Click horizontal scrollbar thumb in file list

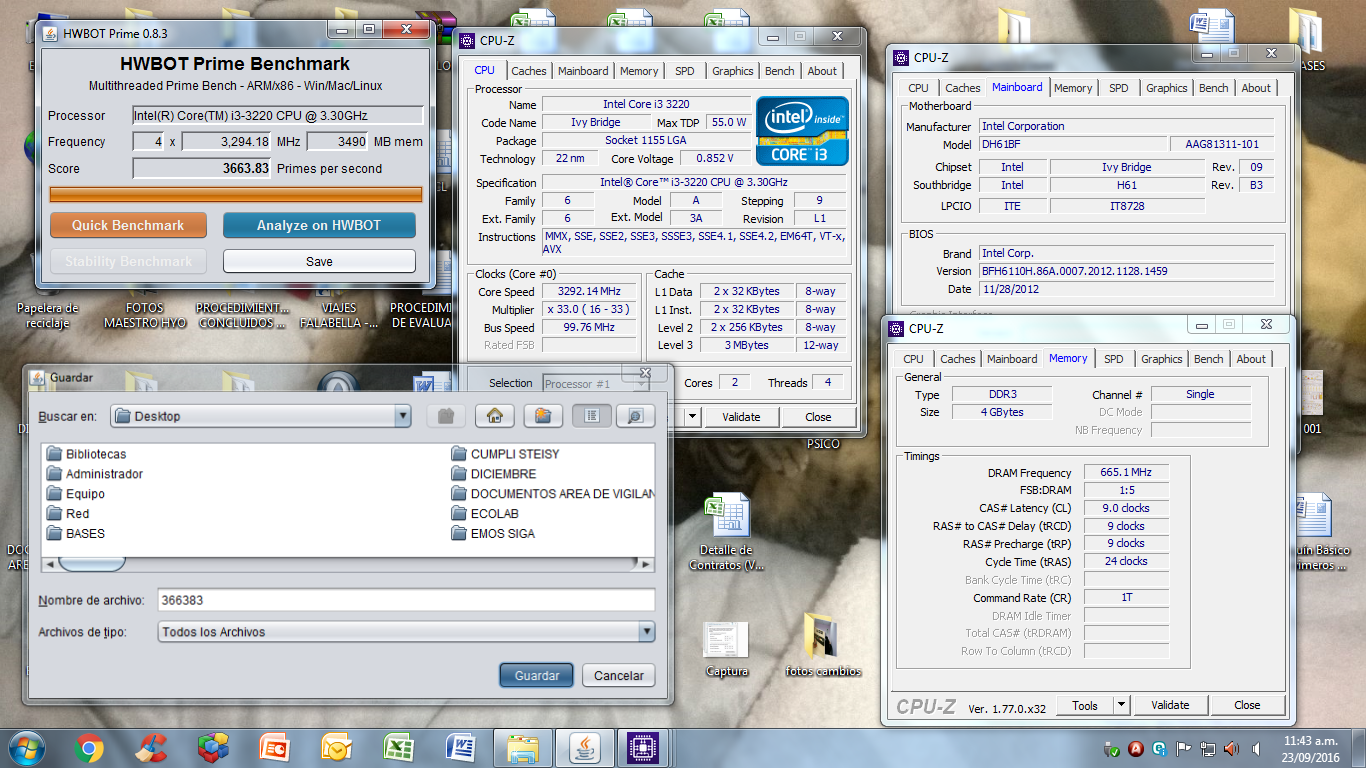pos(91,564)
